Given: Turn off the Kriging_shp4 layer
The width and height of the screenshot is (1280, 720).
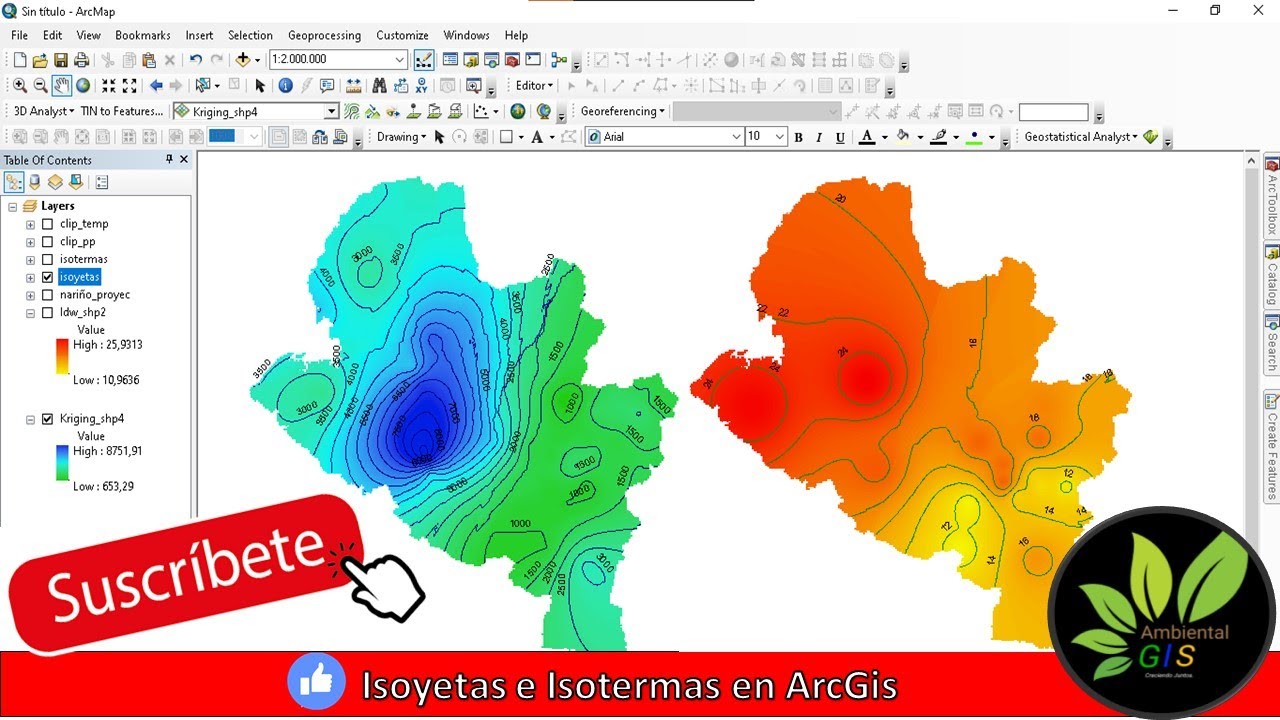Looking at the screenshot, I should tap(47, 419).
